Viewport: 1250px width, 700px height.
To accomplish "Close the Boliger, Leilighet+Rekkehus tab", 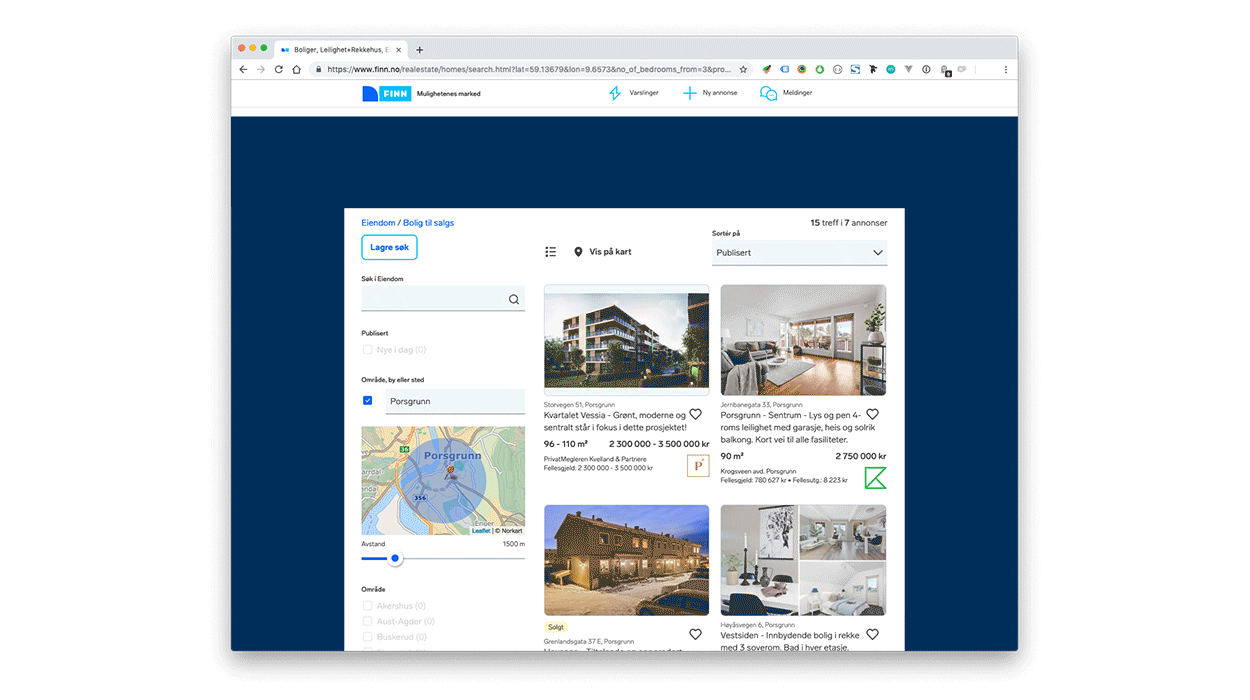I will 398,49.
